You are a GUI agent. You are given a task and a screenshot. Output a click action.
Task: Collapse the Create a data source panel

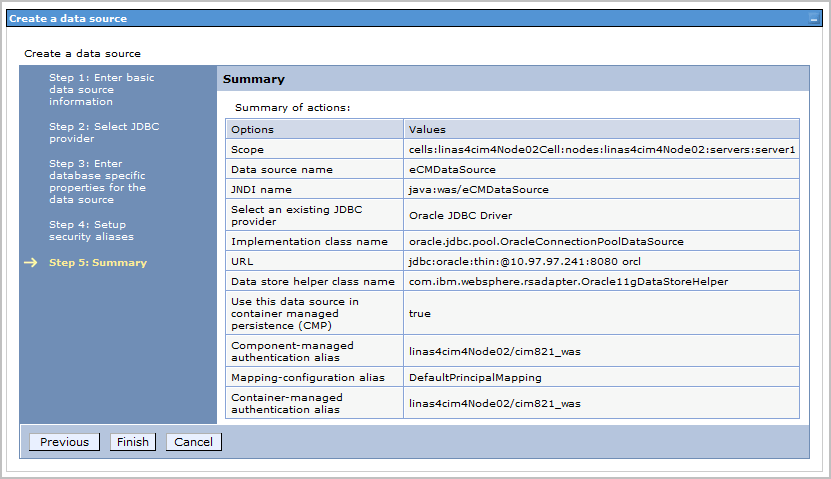(813, 19)
